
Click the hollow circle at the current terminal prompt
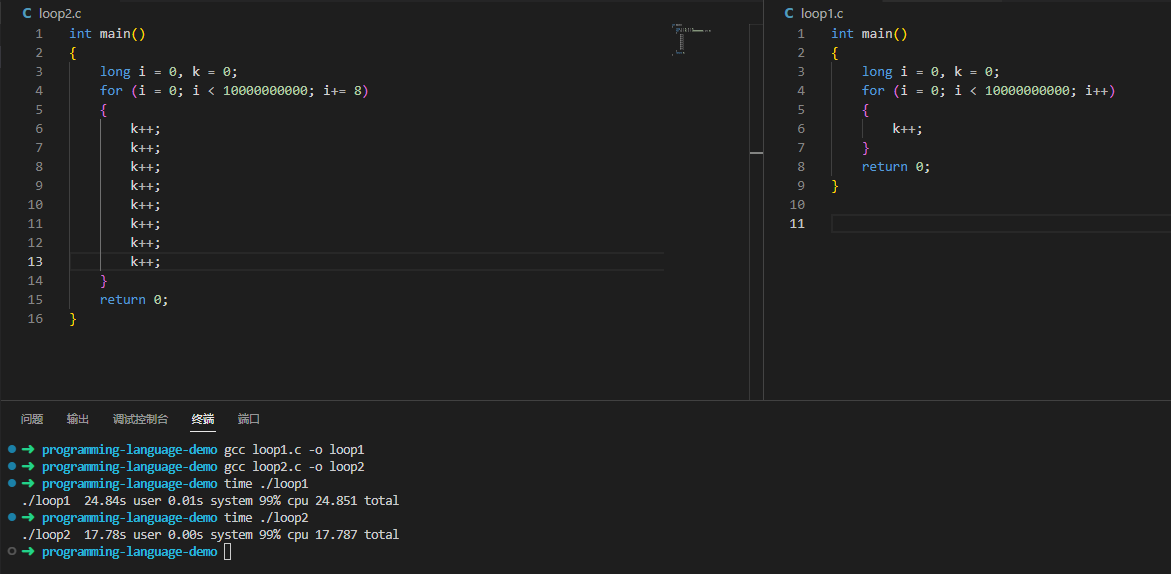coord(12,552)
